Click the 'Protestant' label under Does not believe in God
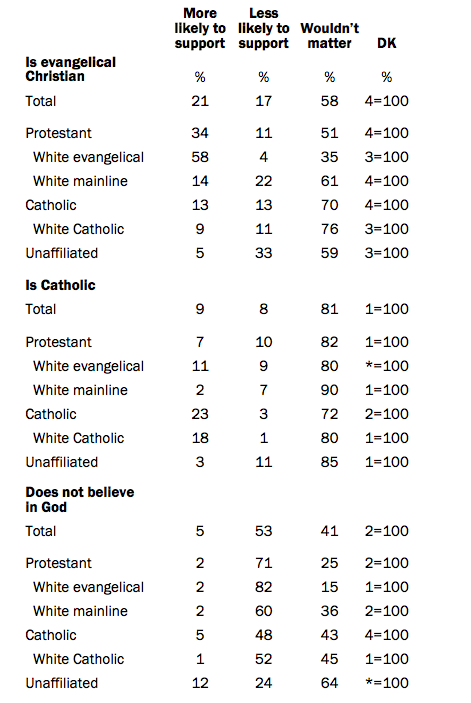471x703 pixels. pos(58,563)
